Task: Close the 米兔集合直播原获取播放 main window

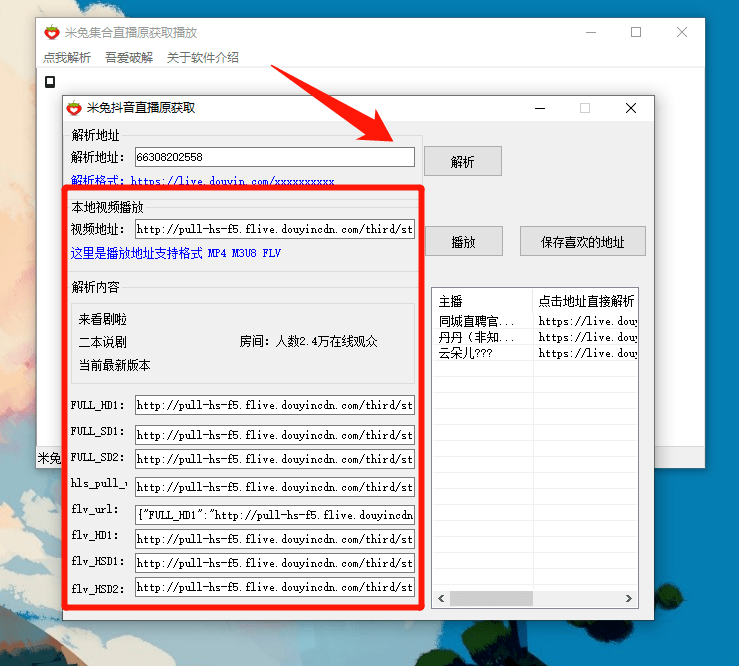Action: pyautogui.click(x=682, y=32)
